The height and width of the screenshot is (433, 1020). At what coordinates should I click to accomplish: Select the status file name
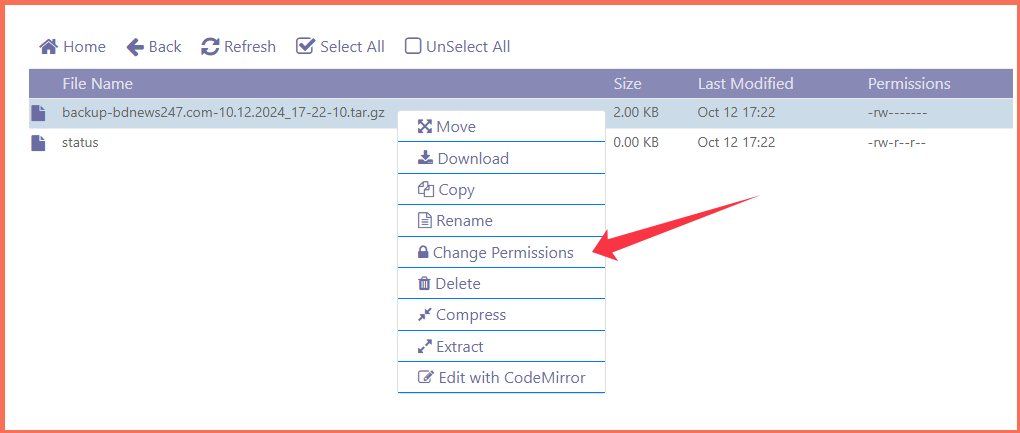pyautogui.click(x=80, y=143)
